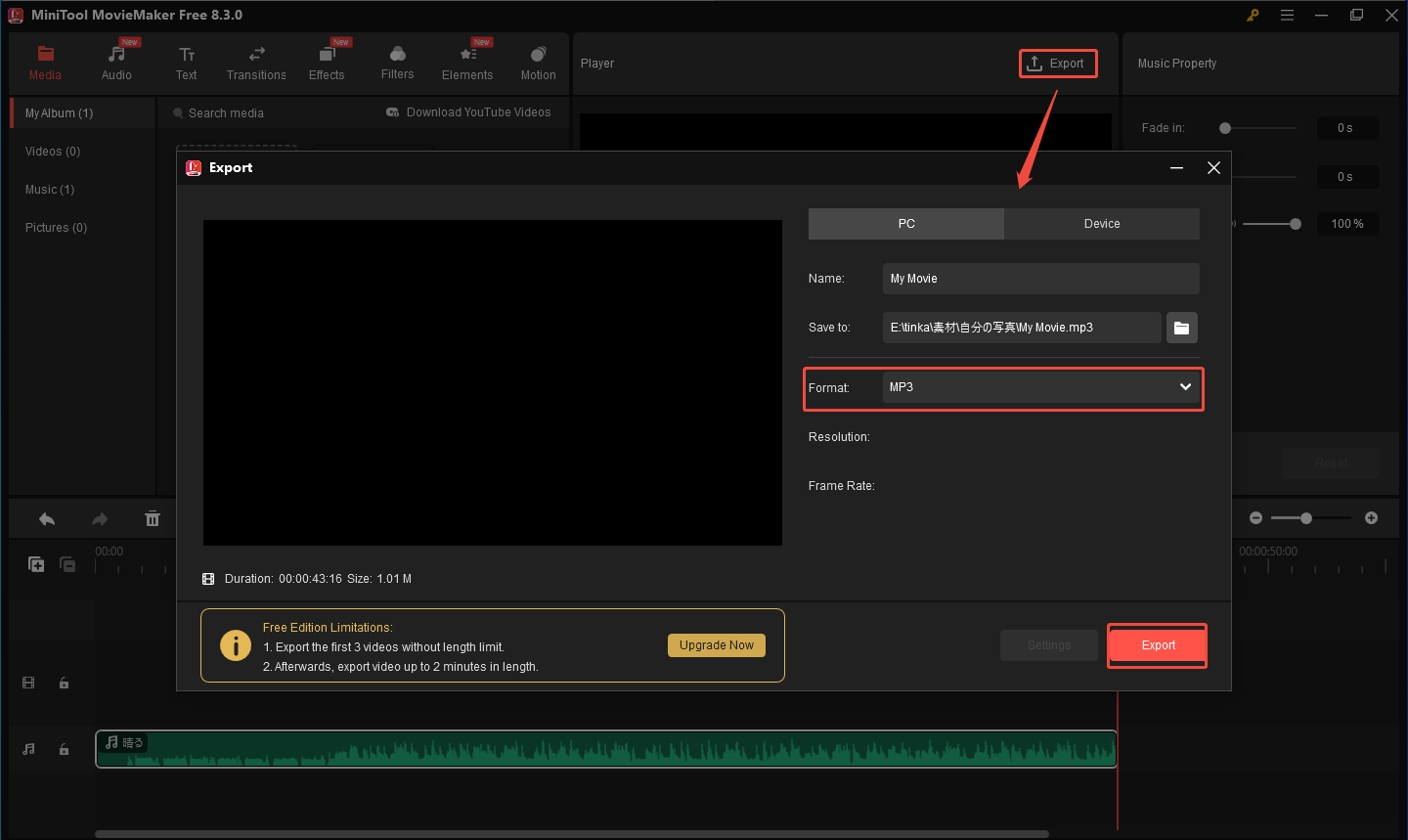
Task: Close the Export dialog
Action: 1213,168
